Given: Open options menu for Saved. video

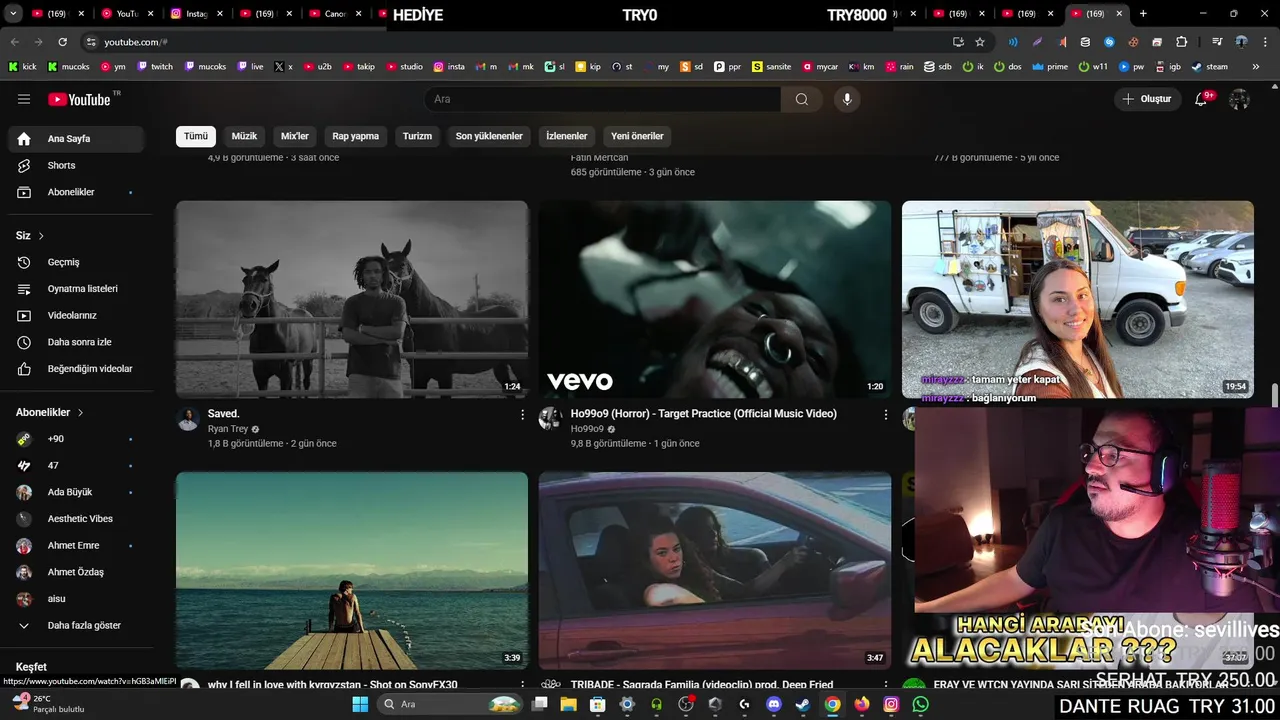Looking at the screenshot, I should (522, 414).
